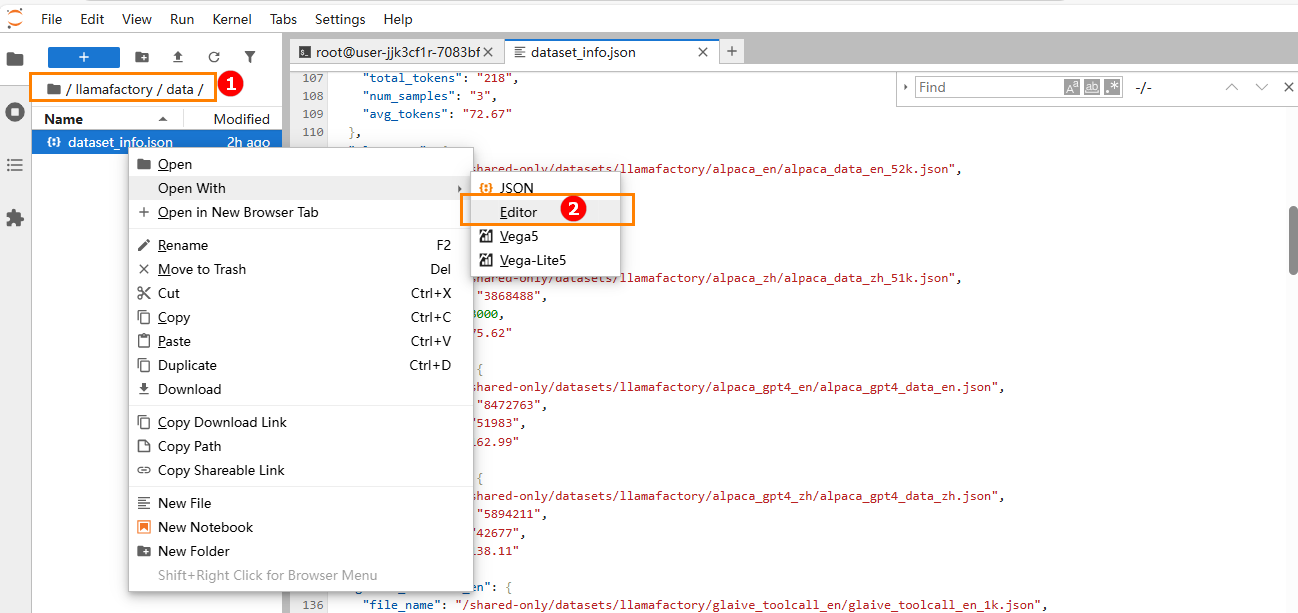Navigate to llamafactory in the breadcrumb path
Screen dimensions: 1298x613
(113, 89)
